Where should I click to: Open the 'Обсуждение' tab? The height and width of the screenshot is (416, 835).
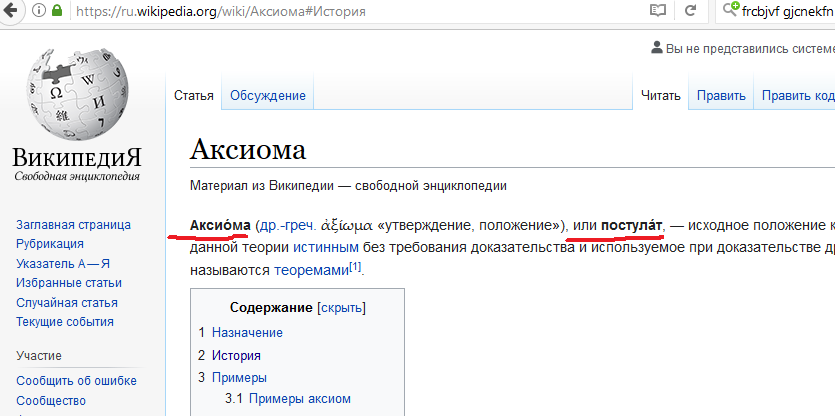267,96
